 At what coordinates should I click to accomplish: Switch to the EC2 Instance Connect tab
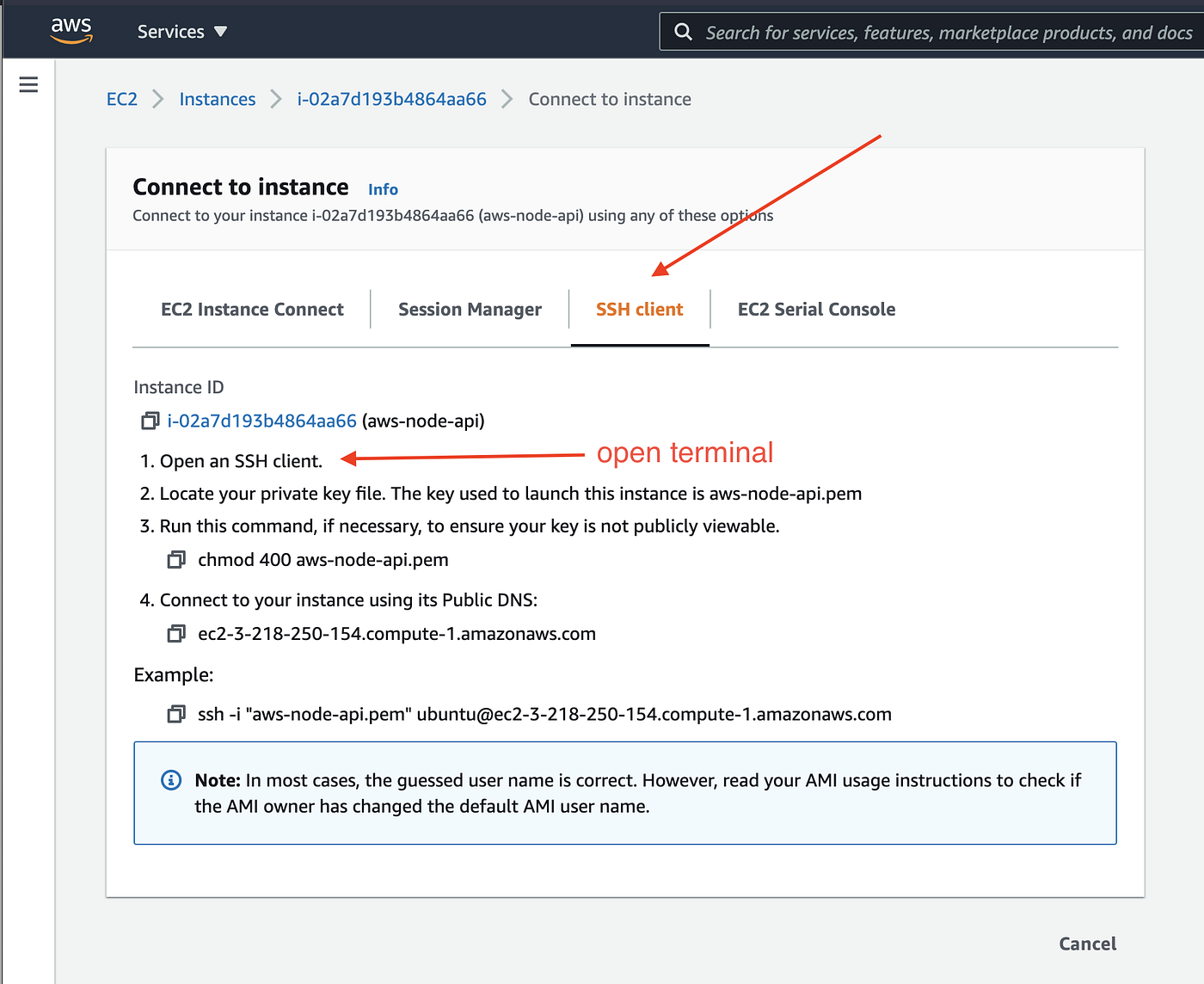[x=252, y=309]
